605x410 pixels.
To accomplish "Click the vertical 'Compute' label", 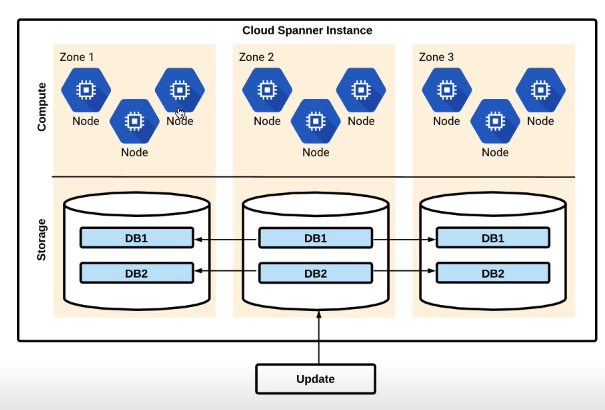I will coord(42,107).
